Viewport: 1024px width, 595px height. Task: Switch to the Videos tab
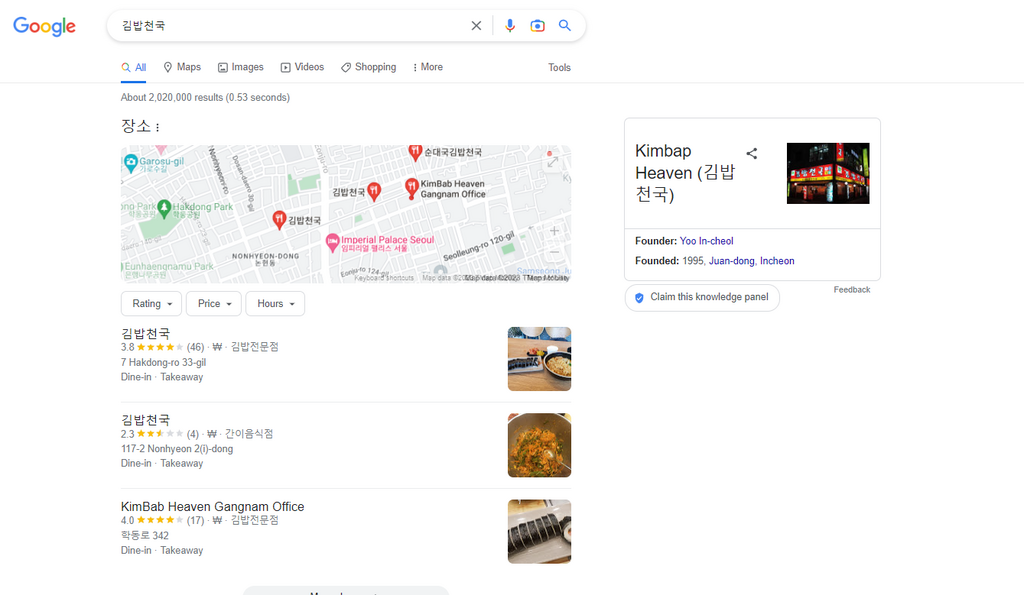pos(302,67)
